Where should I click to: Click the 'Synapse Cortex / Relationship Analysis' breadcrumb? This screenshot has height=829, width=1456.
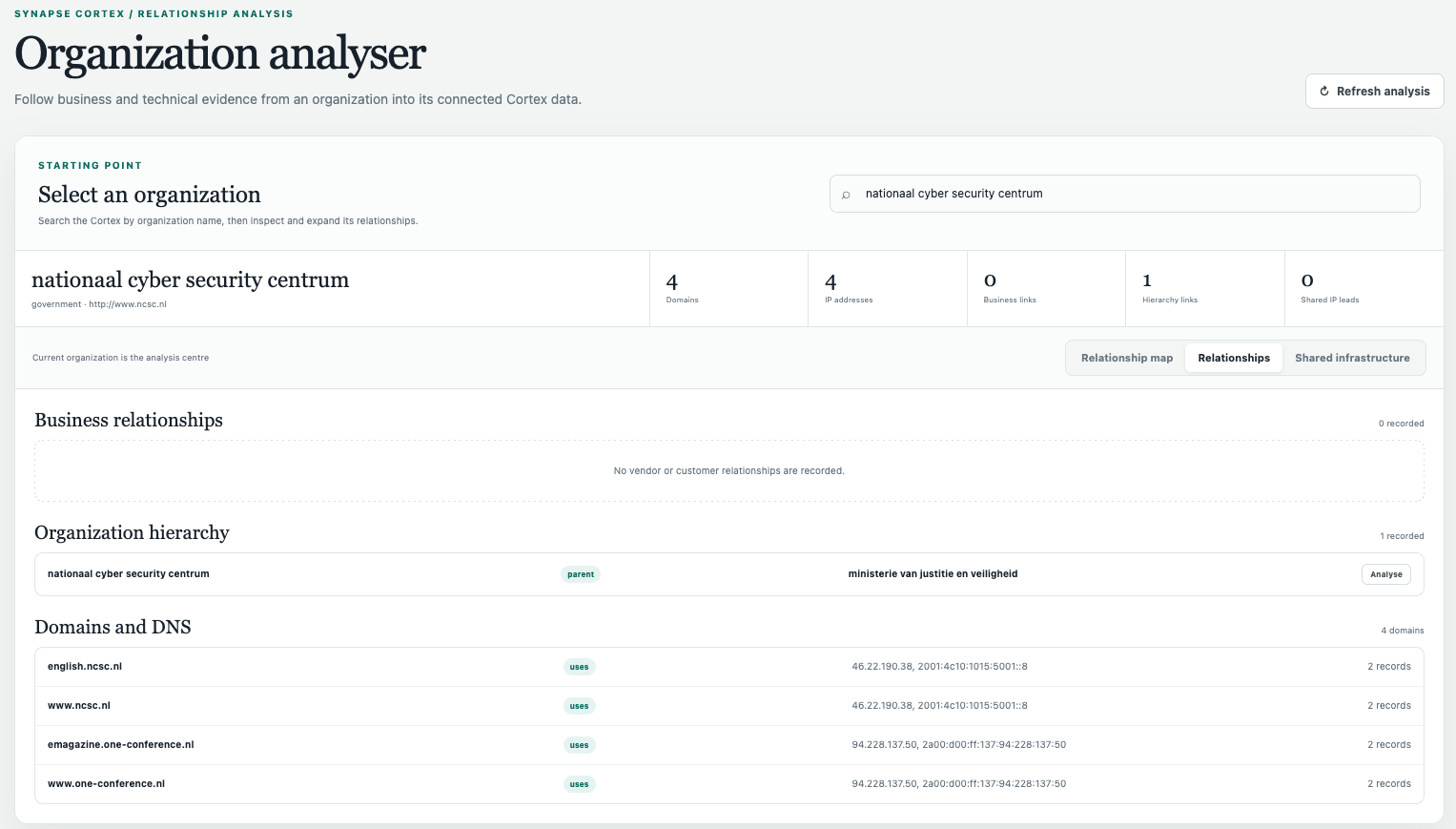[154, 13]
